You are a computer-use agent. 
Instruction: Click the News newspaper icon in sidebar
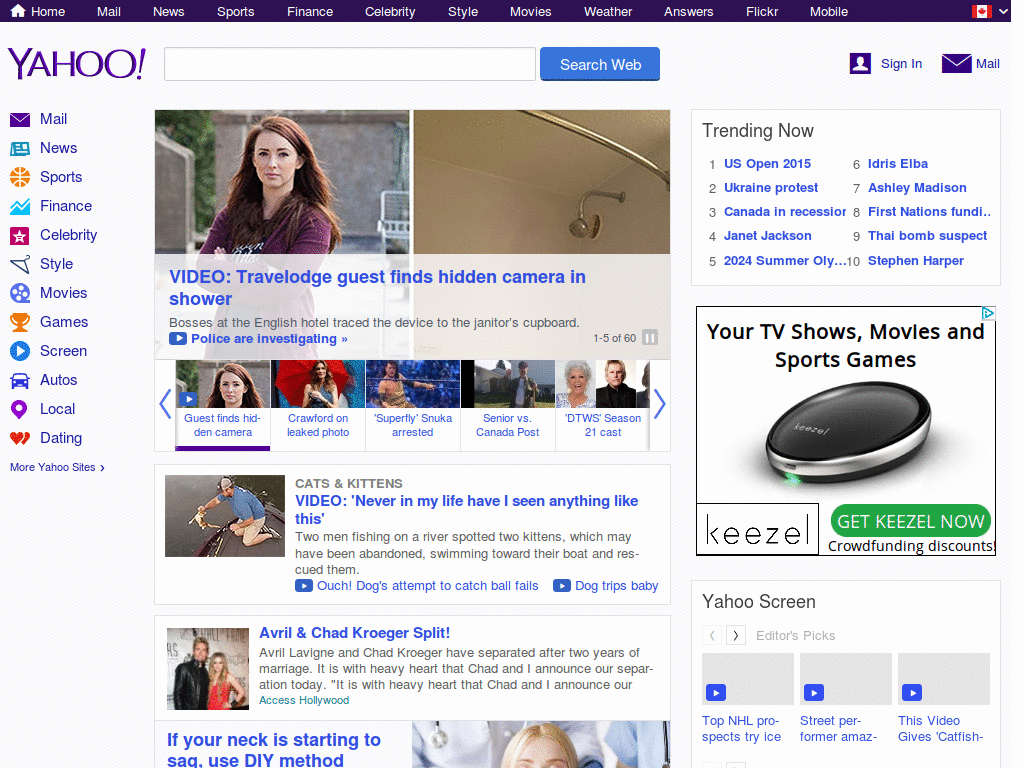tap(20, 148)
